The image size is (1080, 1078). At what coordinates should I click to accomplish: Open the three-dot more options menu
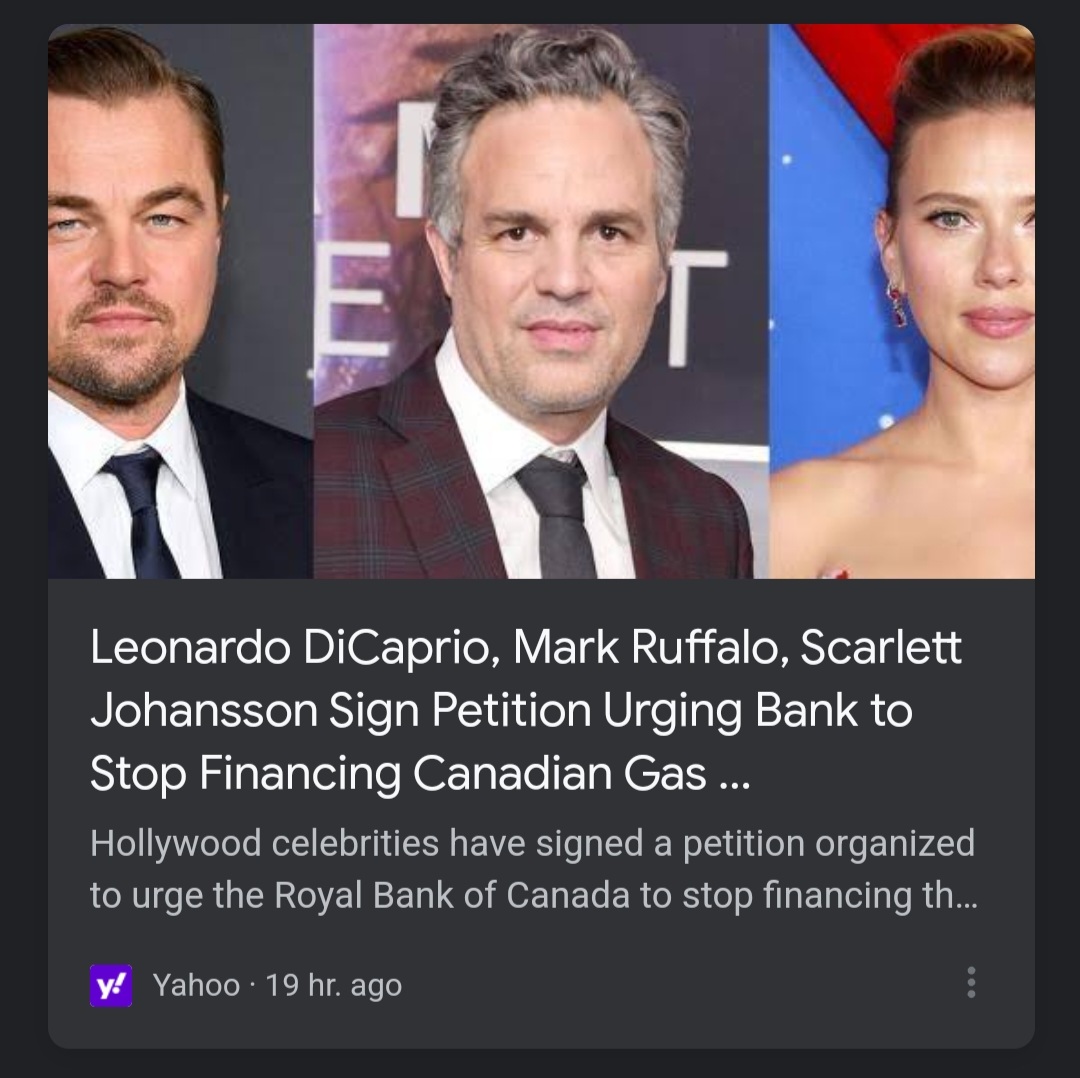click(x=971, y=982)
